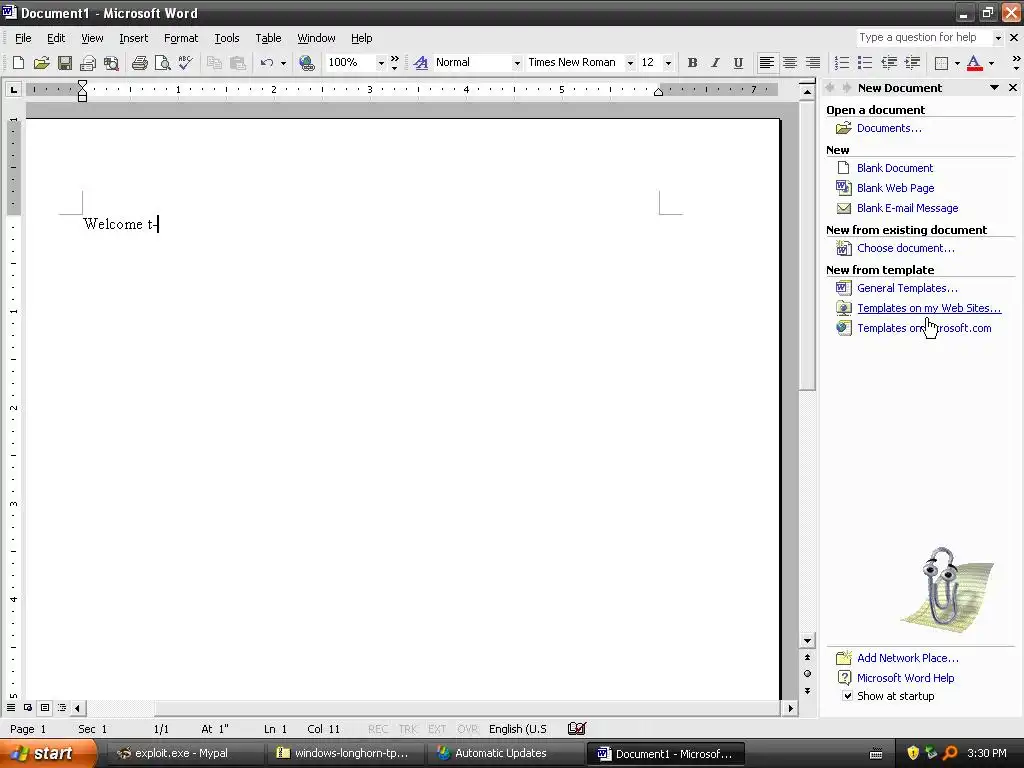Image resolution: width=1024 pixels, height=768 pixels.
Task: Toggle Italic formatting
Action: click(715, 63)
